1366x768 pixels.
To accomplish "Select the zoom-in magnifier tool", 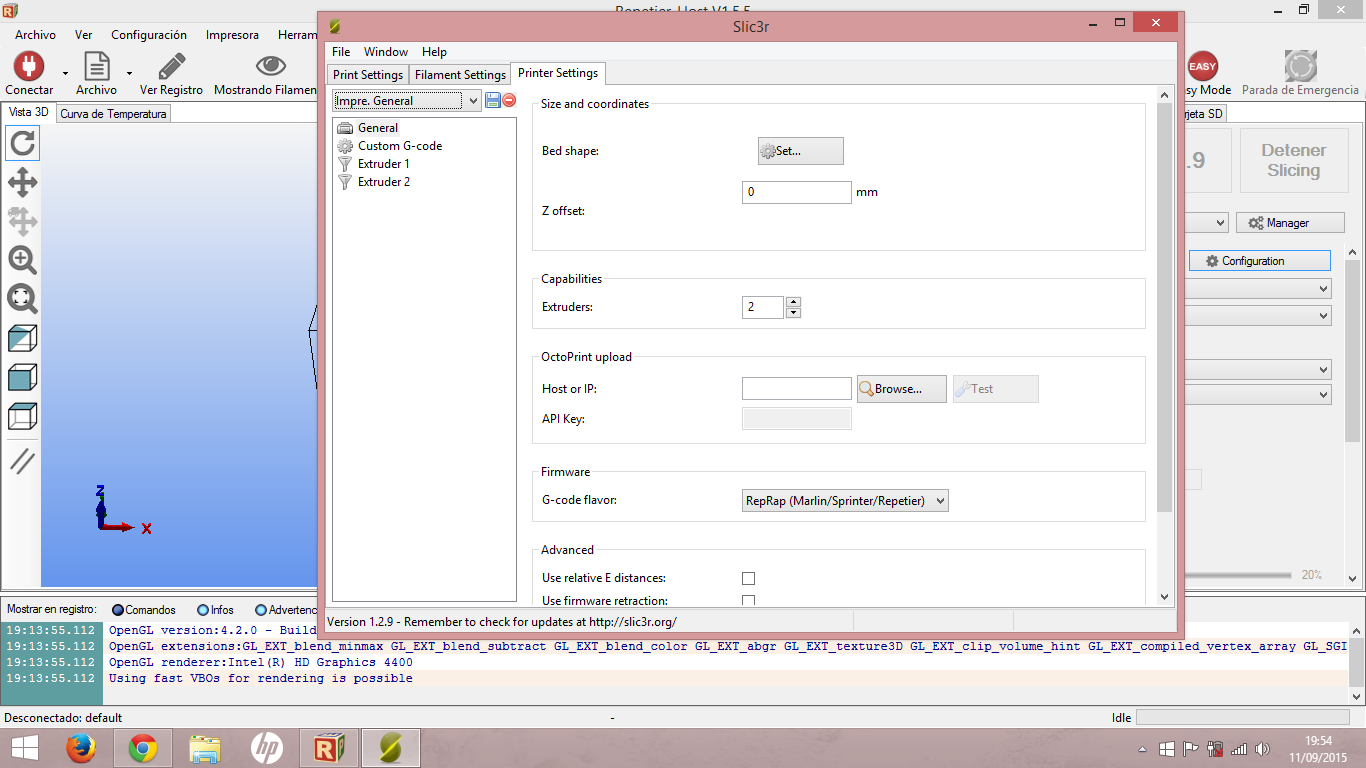I will pos(22,260).
